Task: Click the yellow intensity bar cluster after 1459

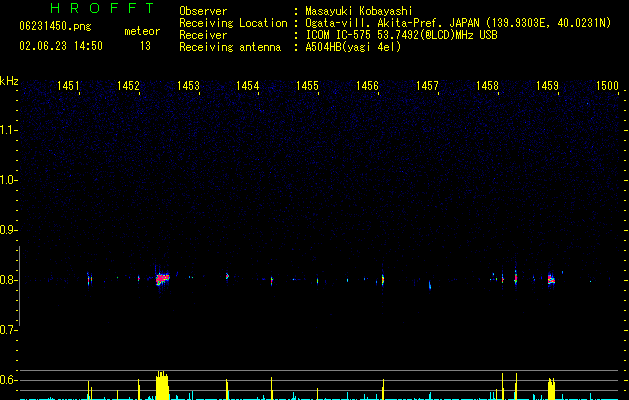Action: pos(551,388)
